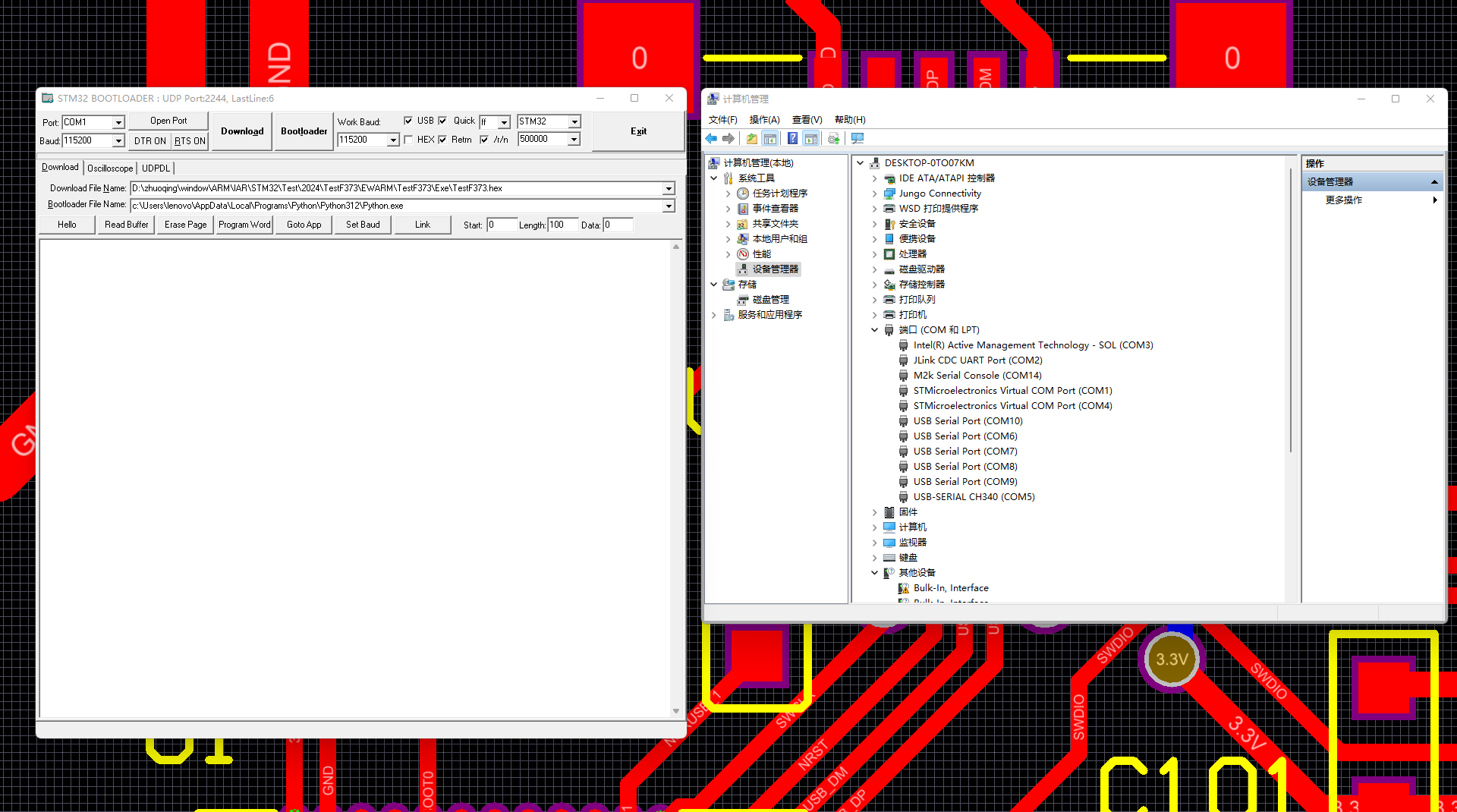1457x812 pixels.
Task: Open the 查看(V) menu
Action: coord(806,119)
